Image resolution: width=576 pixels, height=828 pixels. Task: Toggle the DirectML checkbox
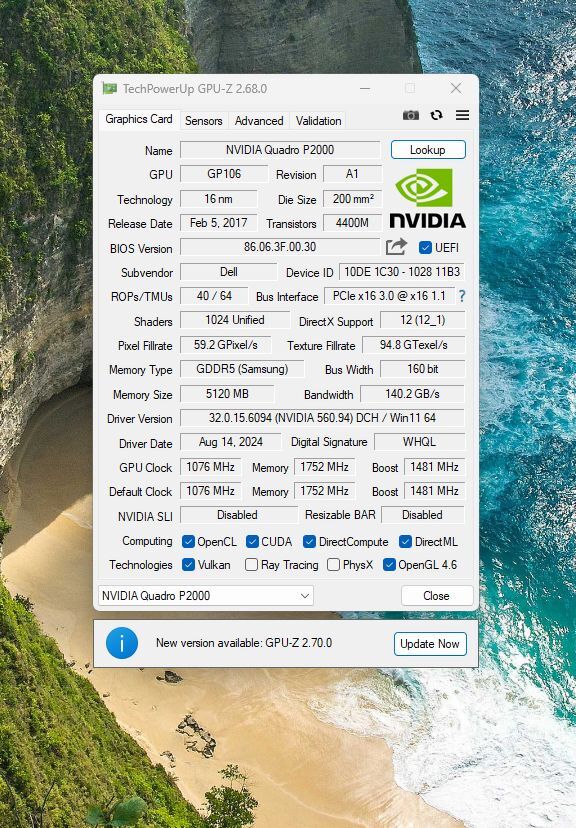[405, 542]
